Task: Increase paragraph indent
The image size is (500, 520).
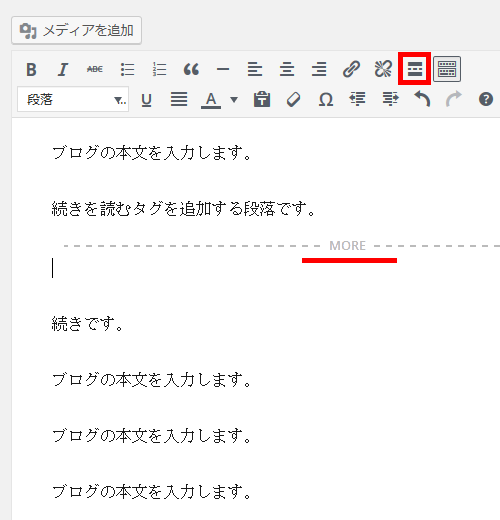Action: point(390,99)
